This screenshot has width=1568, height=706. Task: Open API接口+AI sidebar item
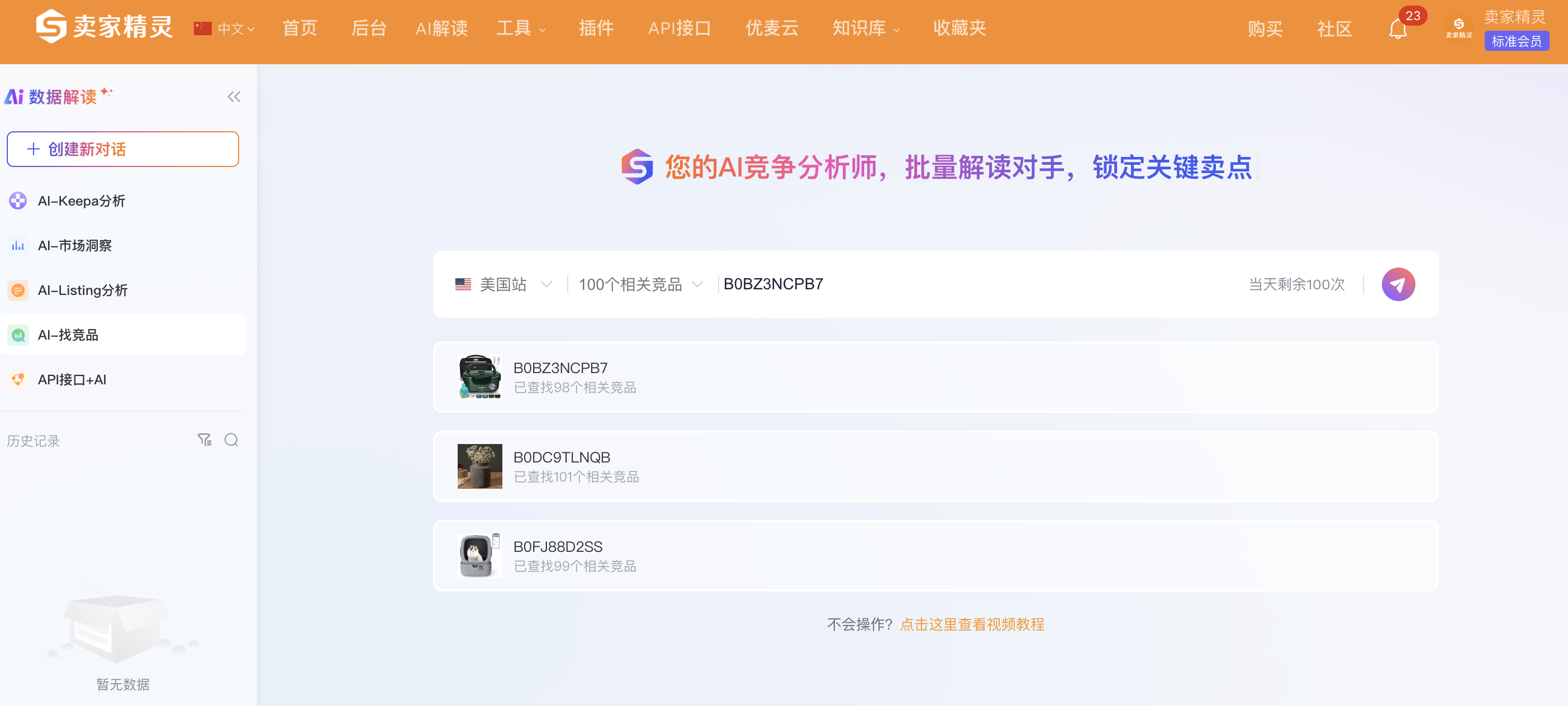(x=72, y=380)
